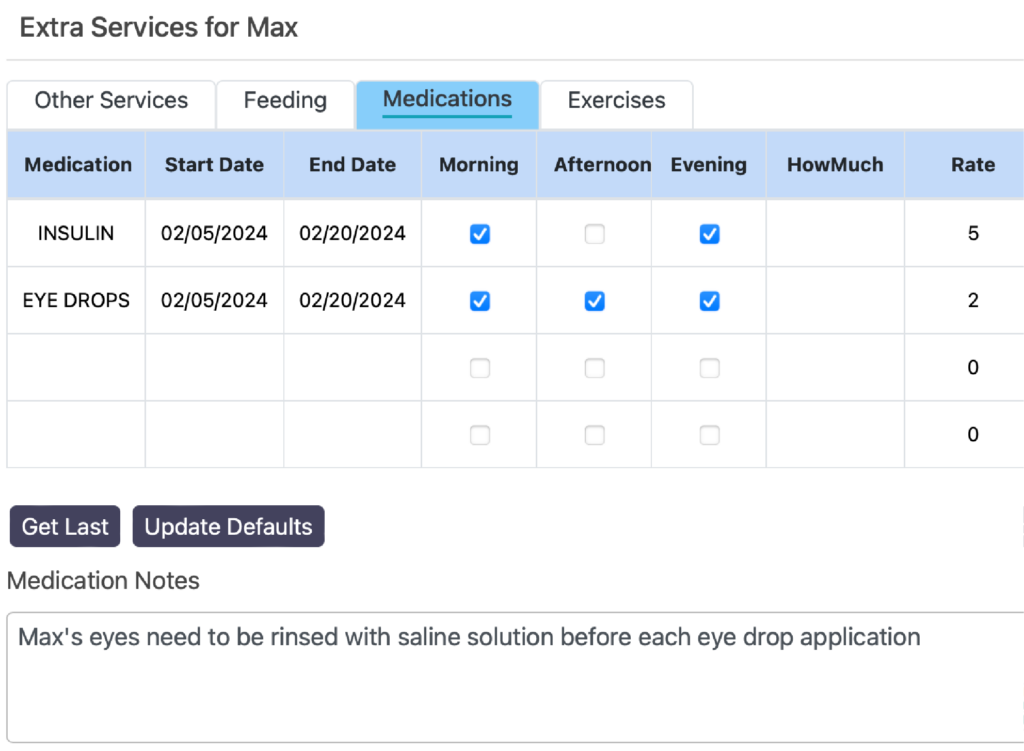Screen dimensions: 1024x751
Task: Click the empty Medication cell in row three
Action: point(75,368)
